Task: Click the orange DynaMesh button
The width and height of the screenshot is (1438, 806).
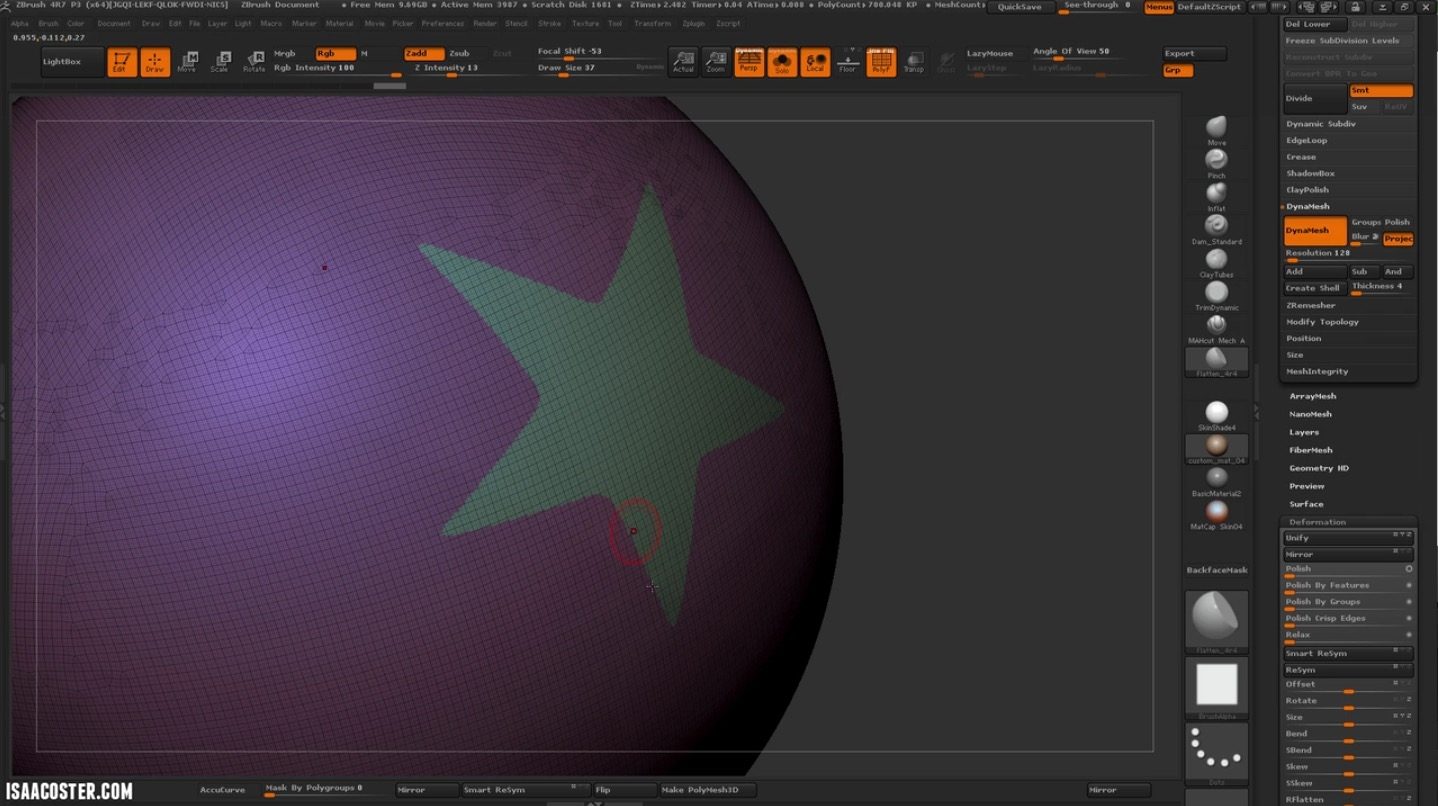Action: (x=1315, y=231)
